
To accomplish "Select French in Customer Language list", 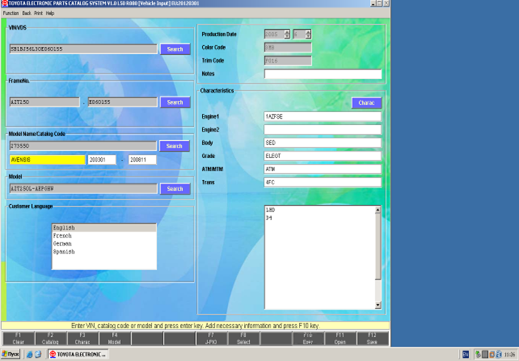I will tap(62, 236).
